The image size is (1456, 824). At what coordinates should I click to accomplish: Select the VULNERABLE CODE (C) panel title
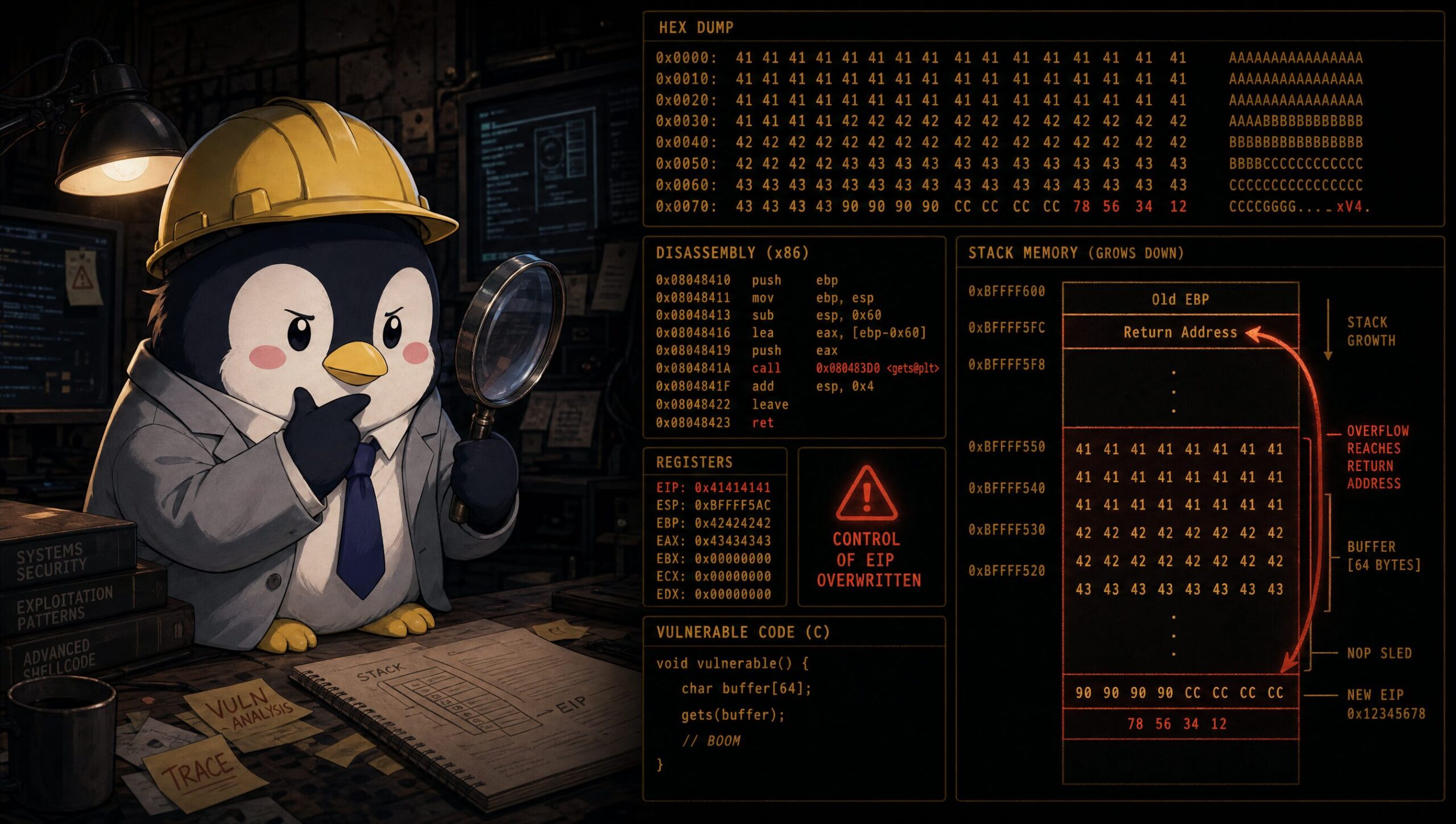pyautogui.click(x=743, y=632)
